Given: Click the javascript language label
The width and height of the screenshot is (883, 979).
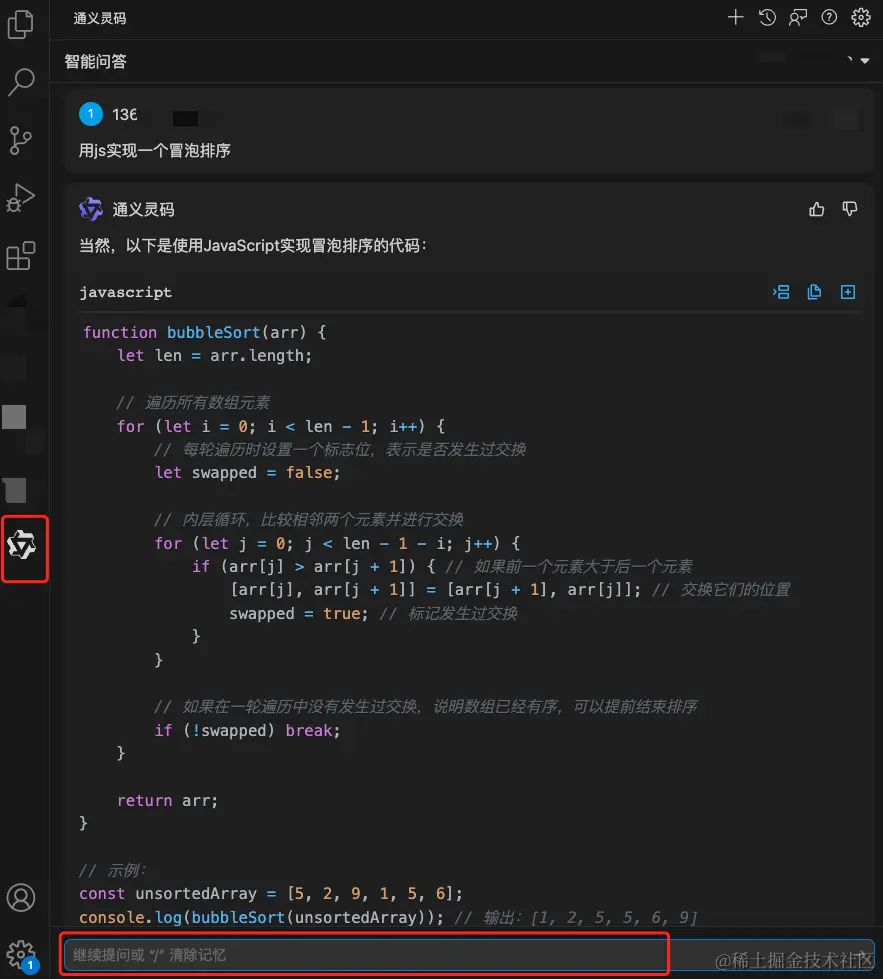Looking at the screenshot, I should (126, 292).
